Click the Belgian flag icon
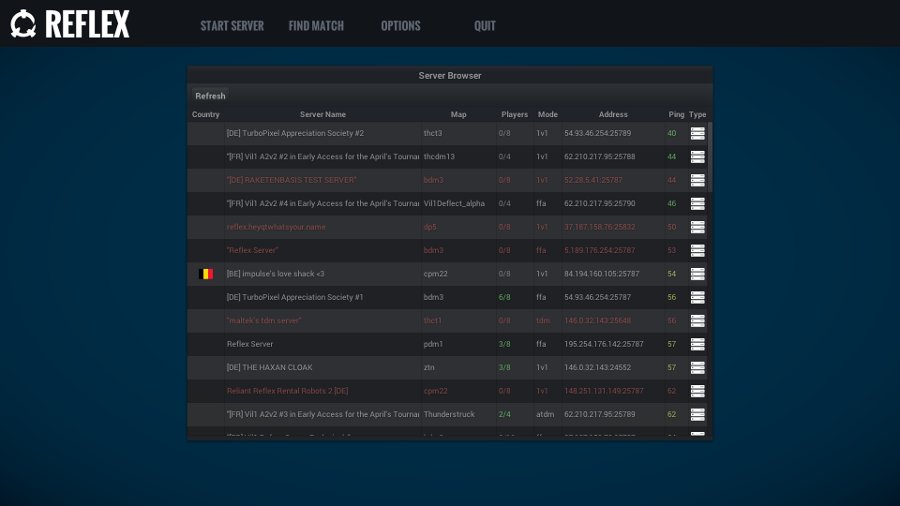The height and width of the screenshot is (506, 900). 205,274
